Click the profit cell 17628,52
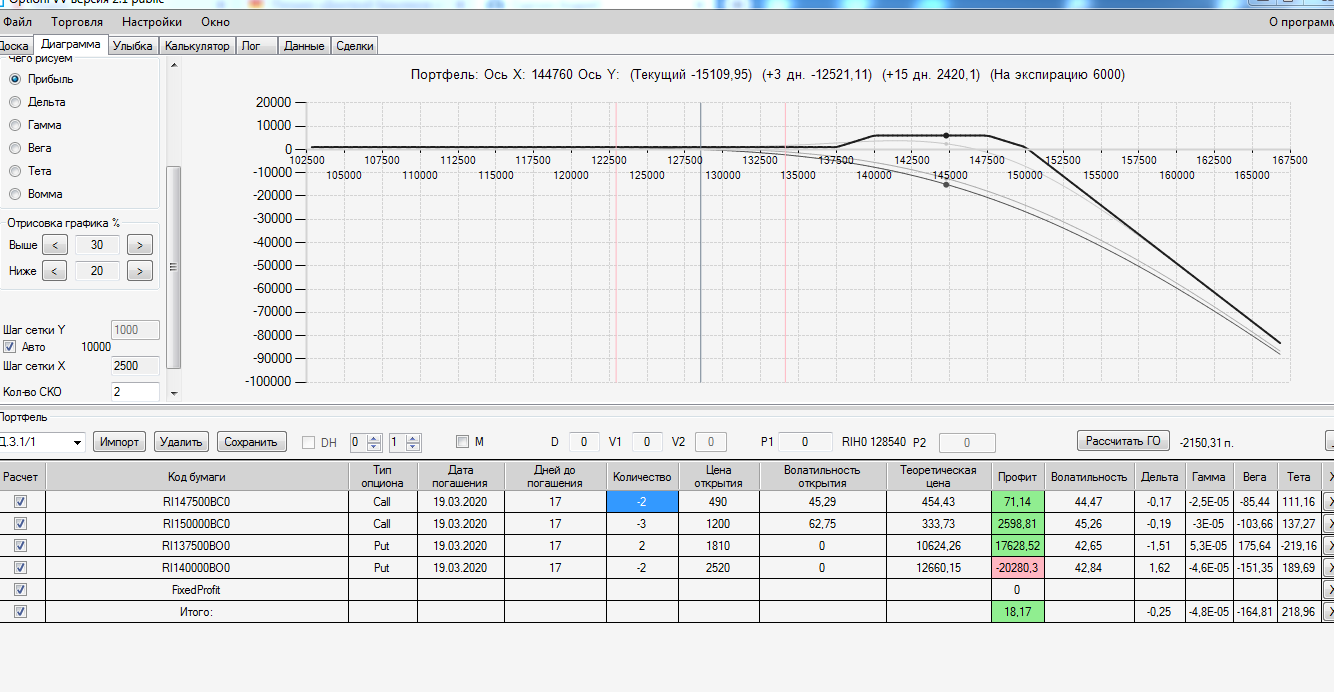The width and height of the screenshot is (1334, 692). pyautogui.click(x=1017, y=546)
